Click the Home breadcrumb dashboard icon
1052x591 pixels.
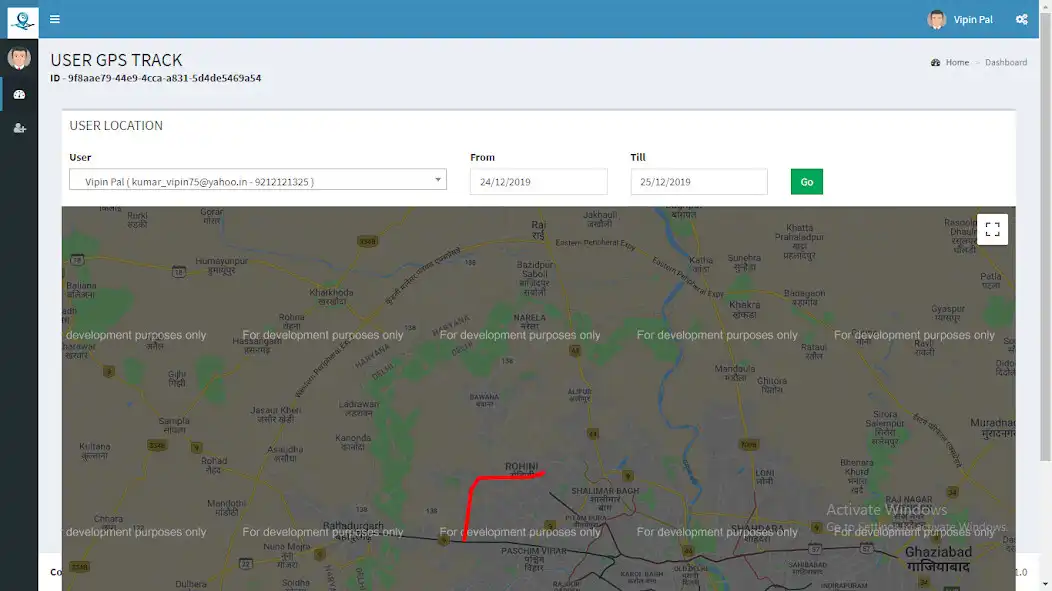click(935, 62)
